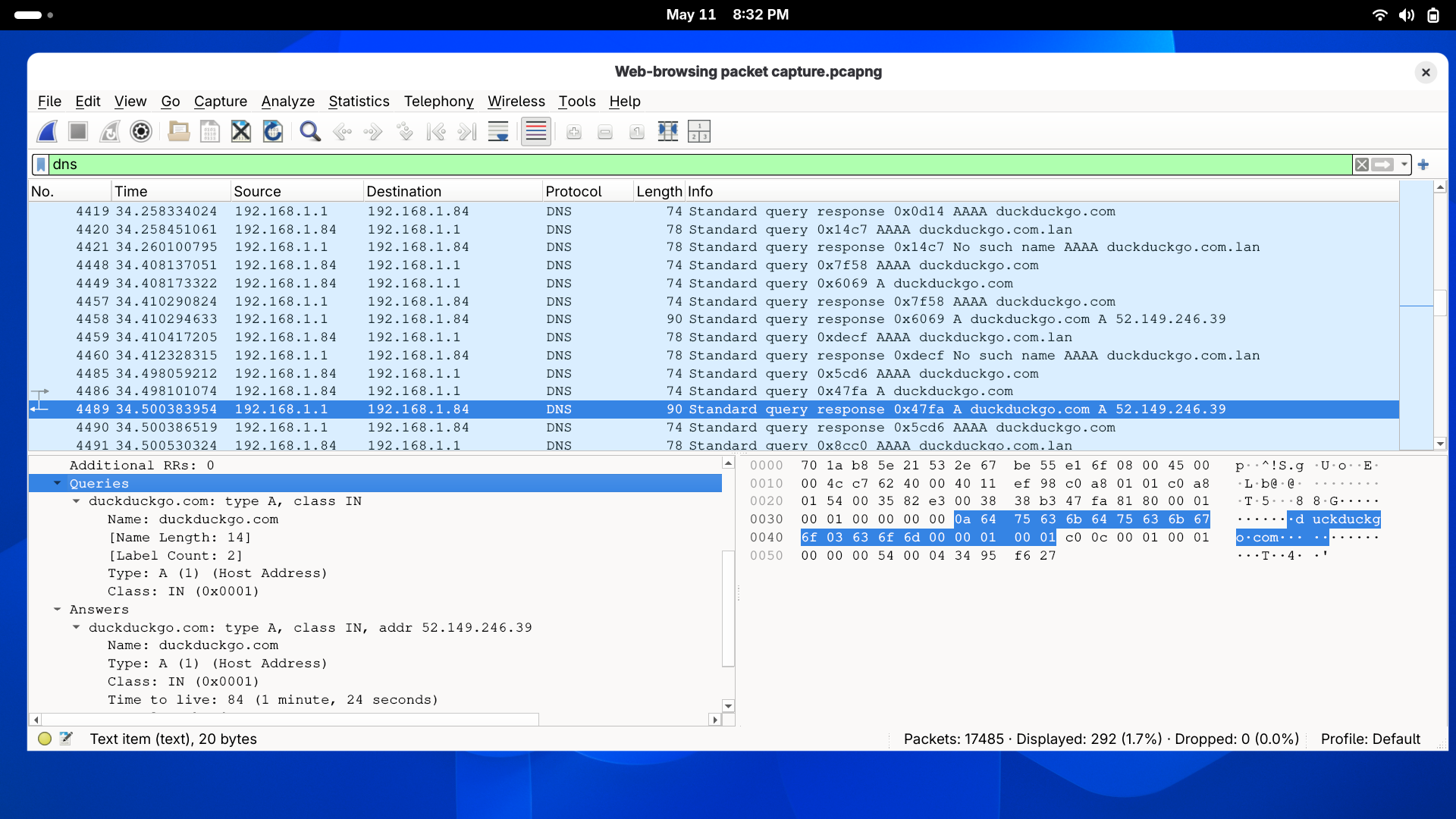The width and height of the screenshot is (1456, 819).
Task: Click the restart capture icon
Action: 110,131
